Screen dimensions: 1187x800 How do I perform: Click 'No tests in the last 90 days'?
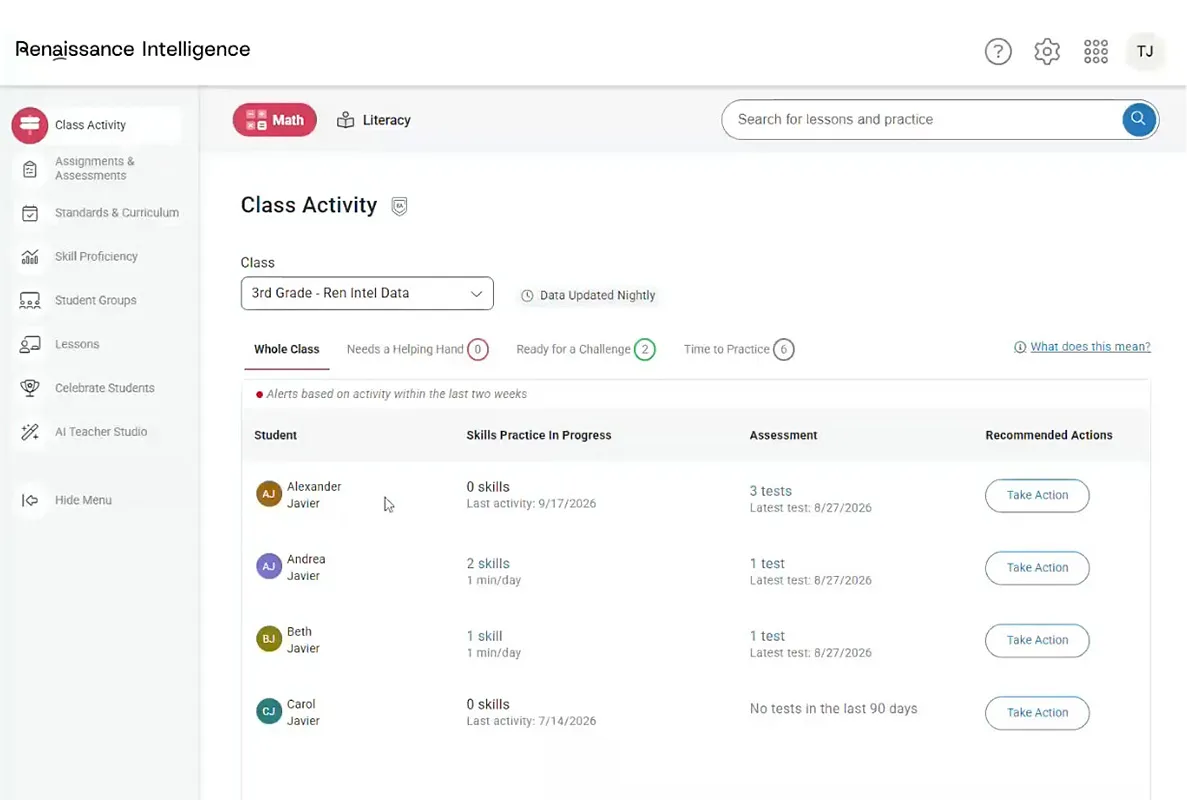(x=833, y=708)
